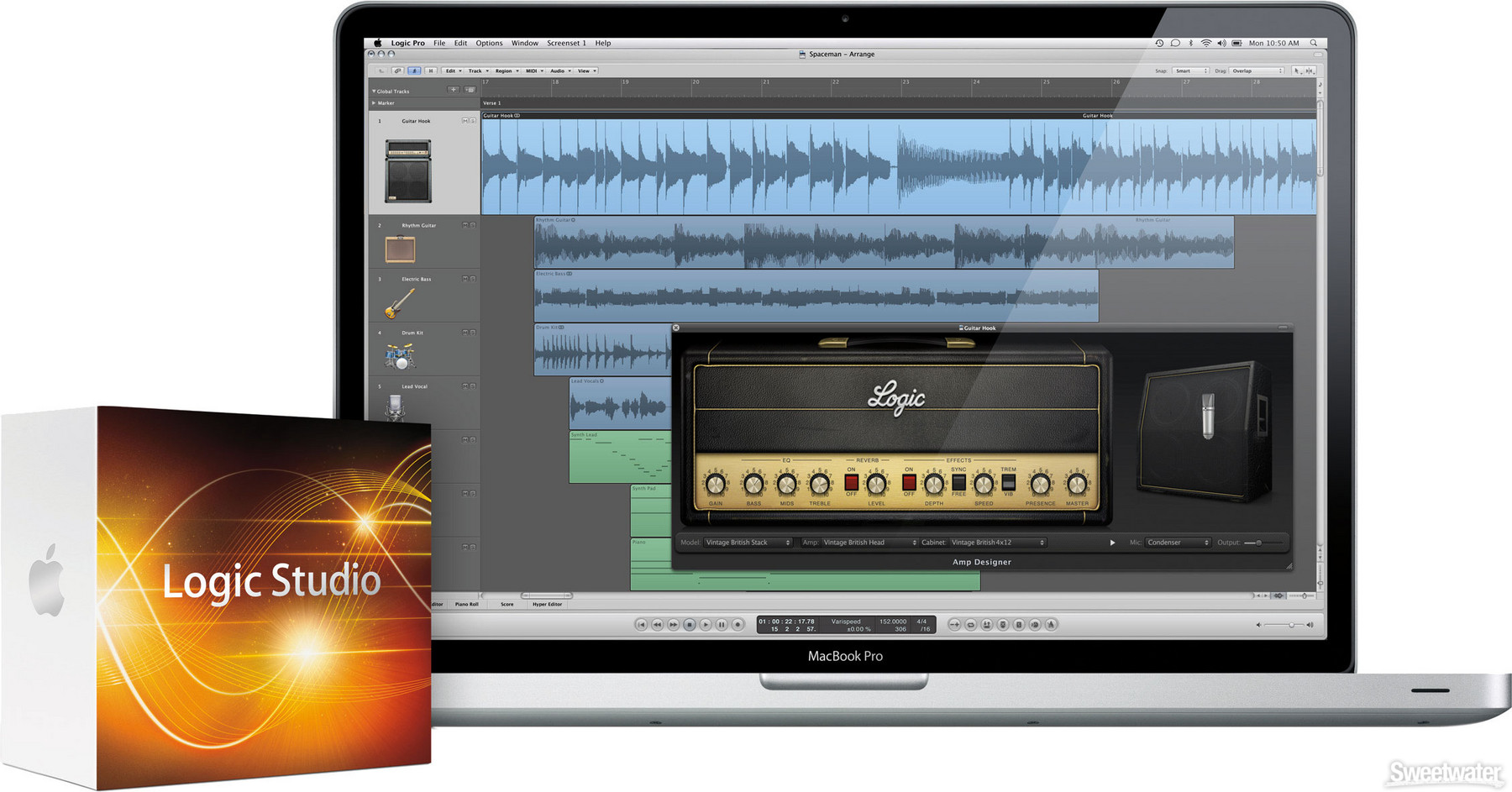The height and width of the screenshot is (792, 1512).
Task: Open the Drag Overlap dropdown
Action: 1257,71
